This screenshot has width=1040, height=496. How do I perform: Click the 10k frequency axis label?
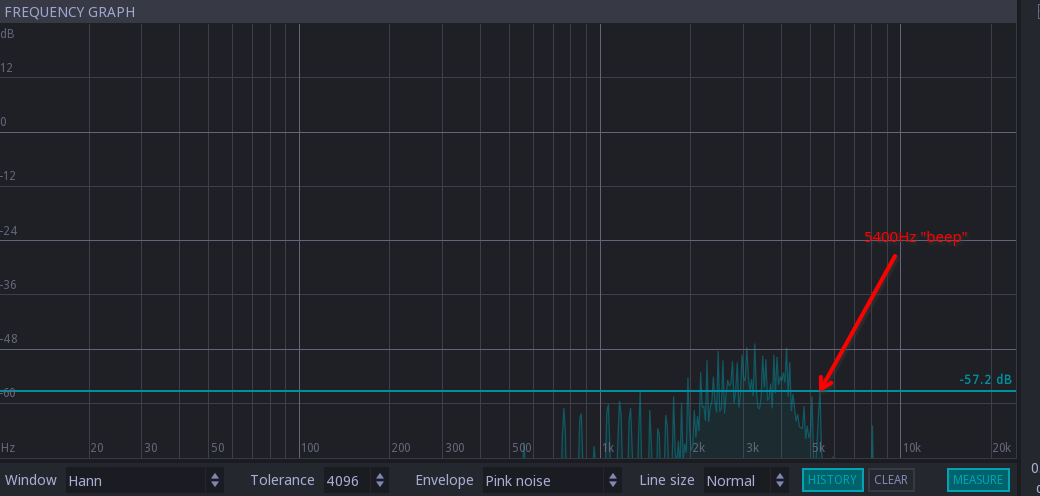pos(911,447)
